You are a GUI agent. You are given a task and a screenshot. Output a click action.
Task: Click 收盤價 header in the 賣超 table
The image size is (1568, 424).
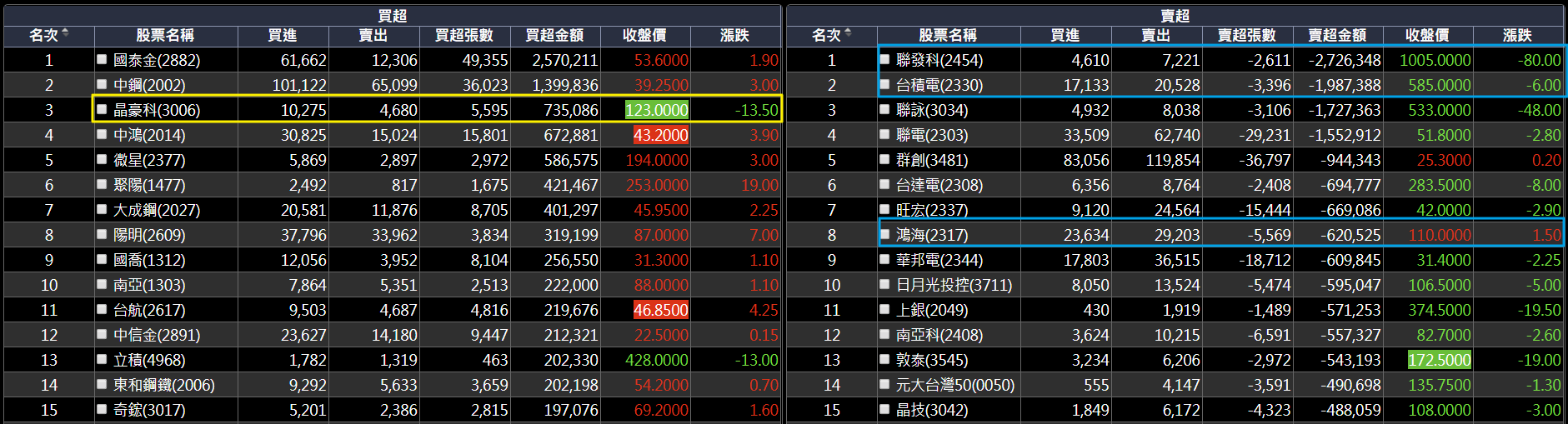coord(1427,35)
